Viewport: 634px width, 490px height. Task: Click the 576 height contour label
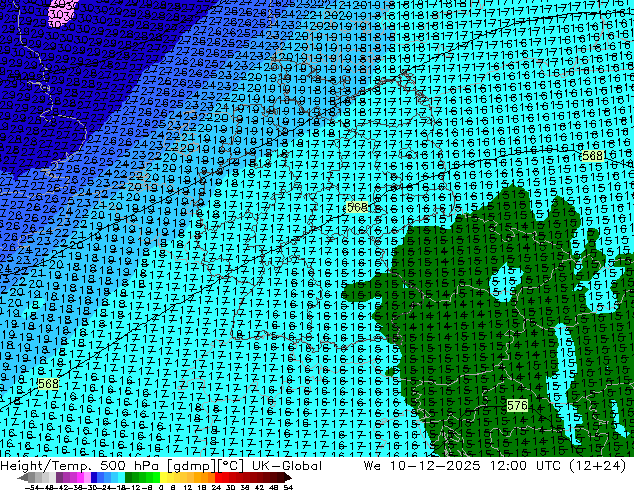click(x=517, y=406)
